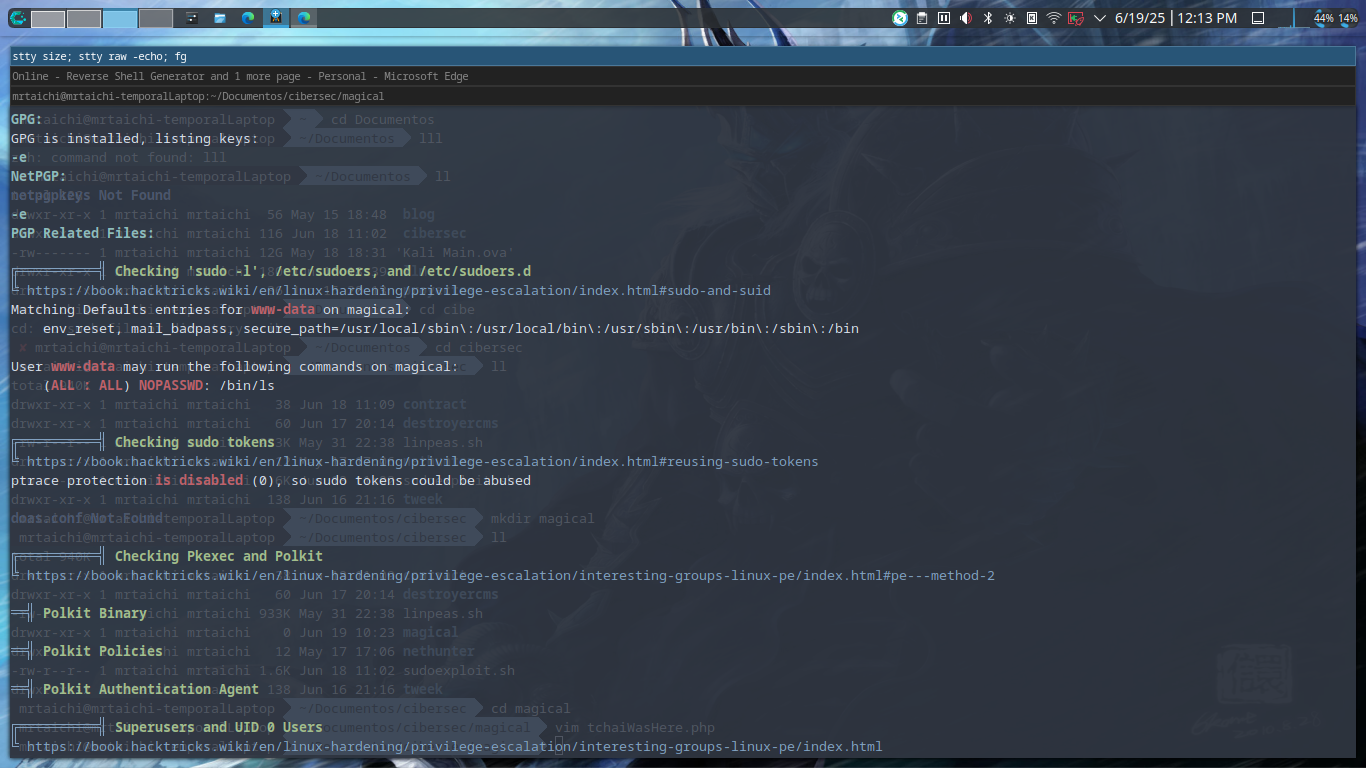Viewport: 1366px width, 768px height.
Task: Open the 6/19/25 12:13 PM clock
Action: (x=1176, y=18)
